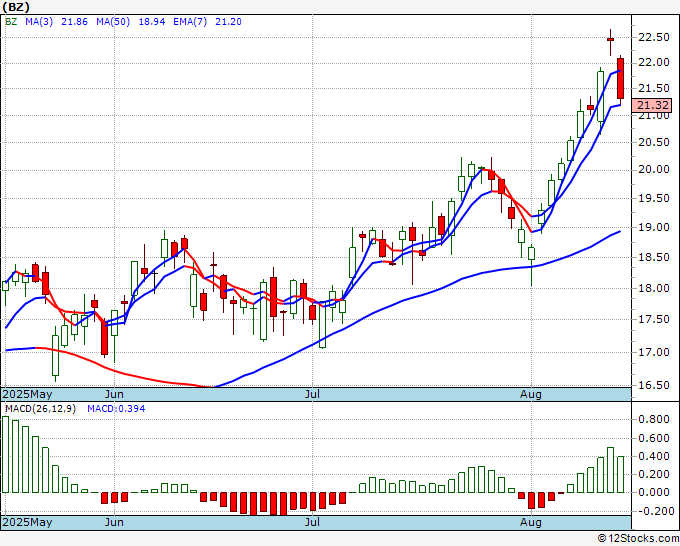Click the MA(3) legend label

(x=39, y=22)
